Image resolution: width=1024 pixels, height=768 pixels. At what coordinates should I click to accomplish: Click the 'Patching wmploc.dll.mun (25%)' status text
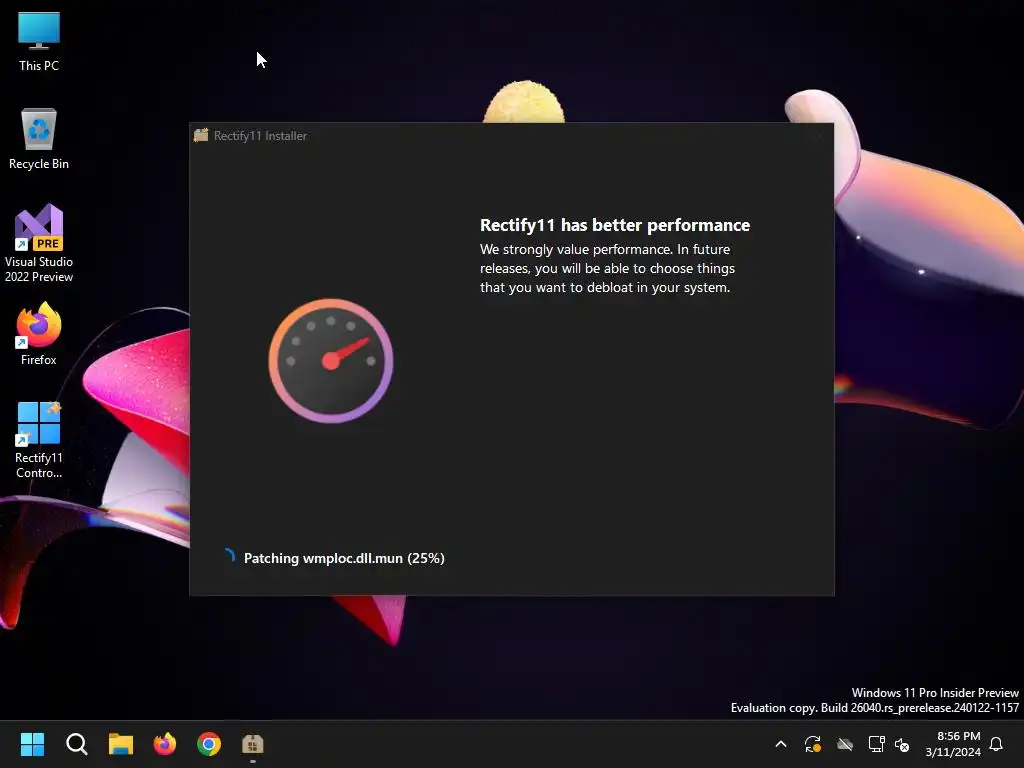[x=344, y=558]
